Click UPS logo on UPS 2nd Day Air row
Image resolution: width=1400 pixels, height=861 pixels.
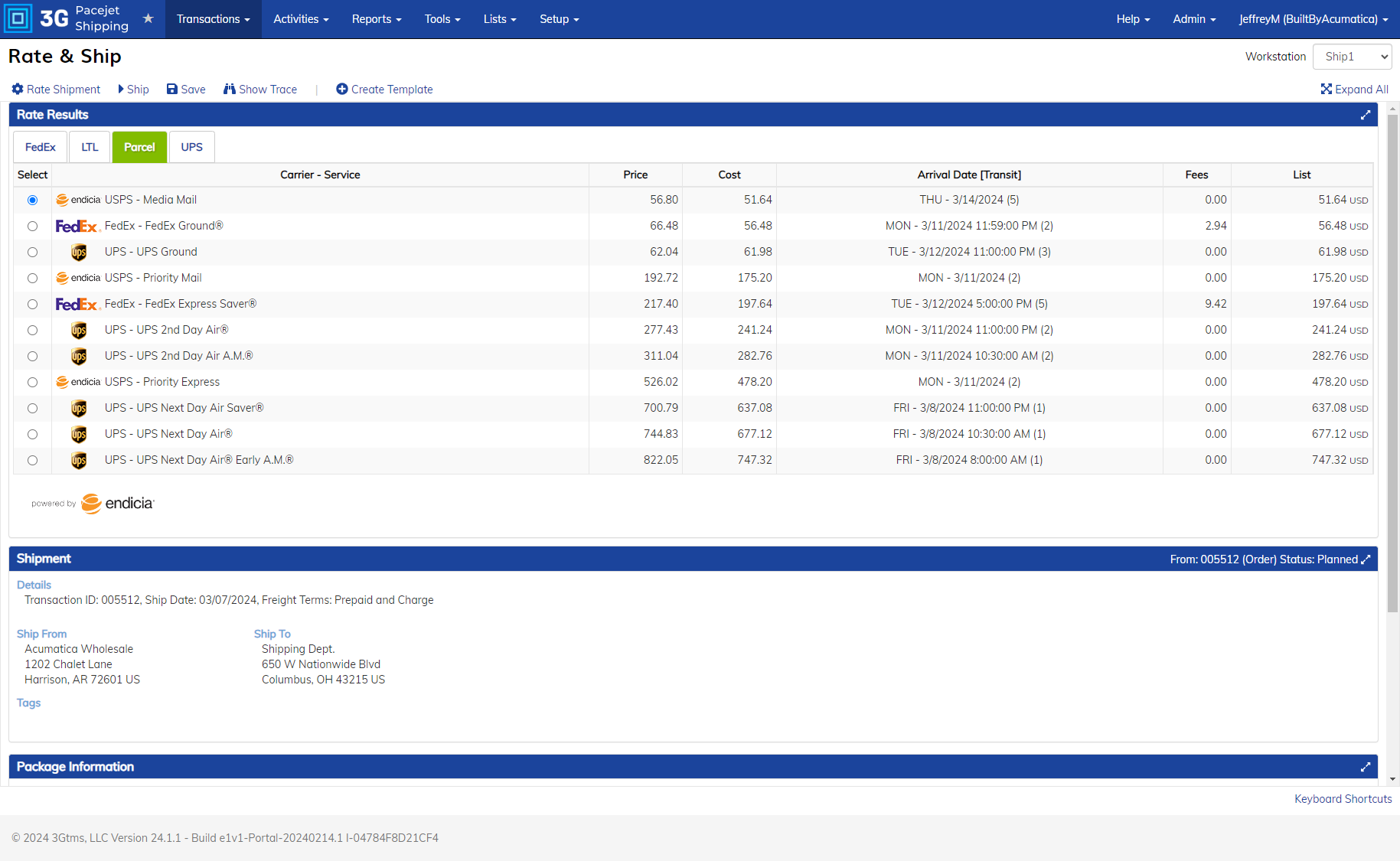[x=79, y=331]
